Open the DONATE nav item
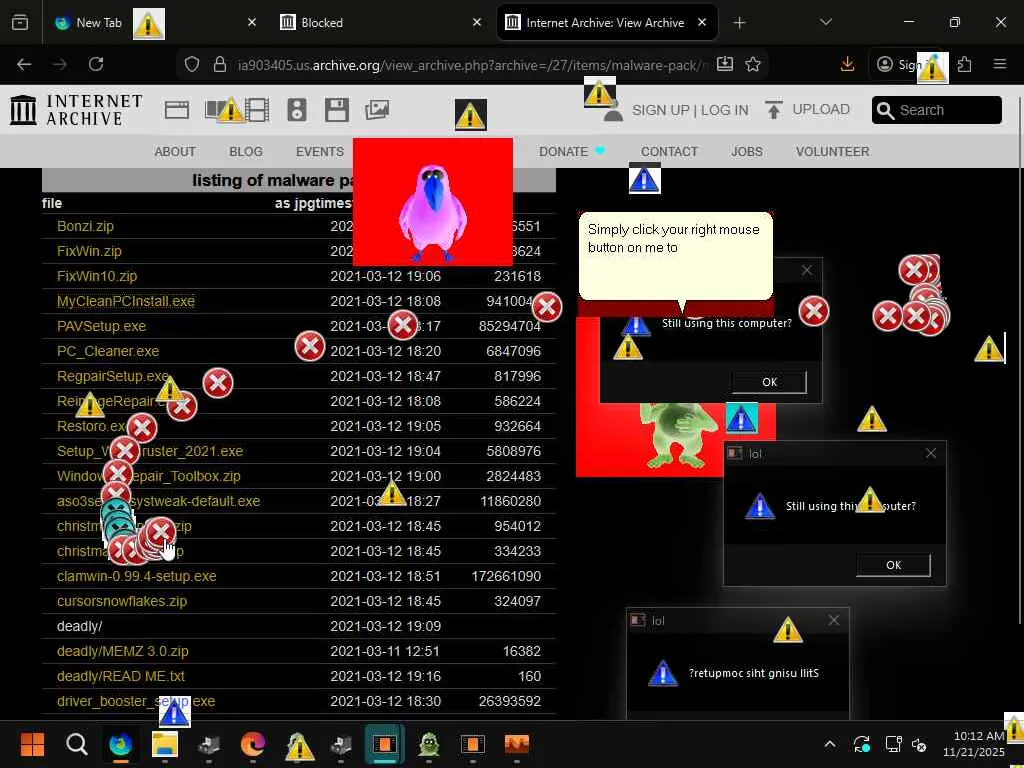 click(564, 152)
